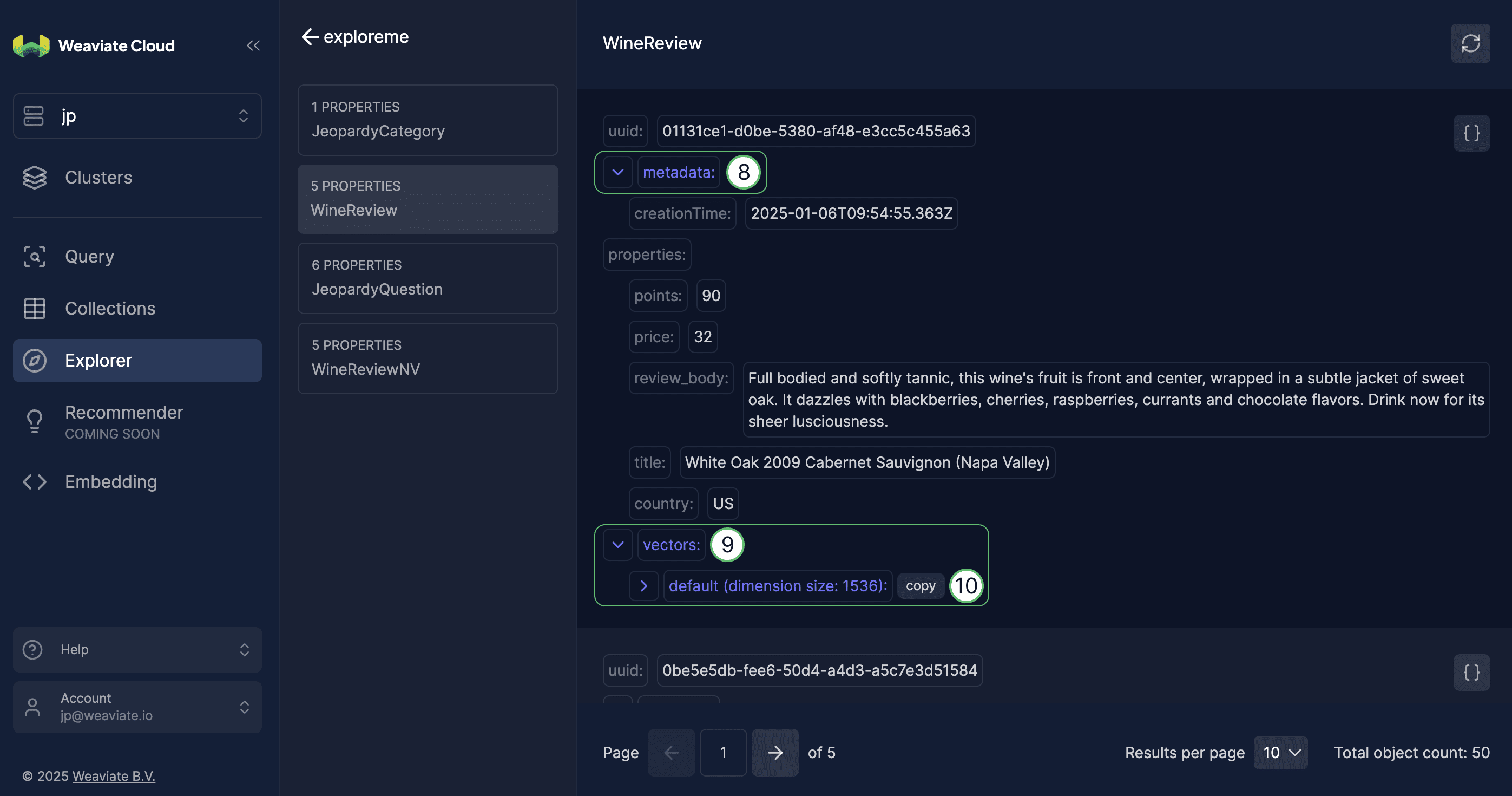Expand the default vector chevron
This screenshot has width=1512, height=796.
[x=643, y=586]
